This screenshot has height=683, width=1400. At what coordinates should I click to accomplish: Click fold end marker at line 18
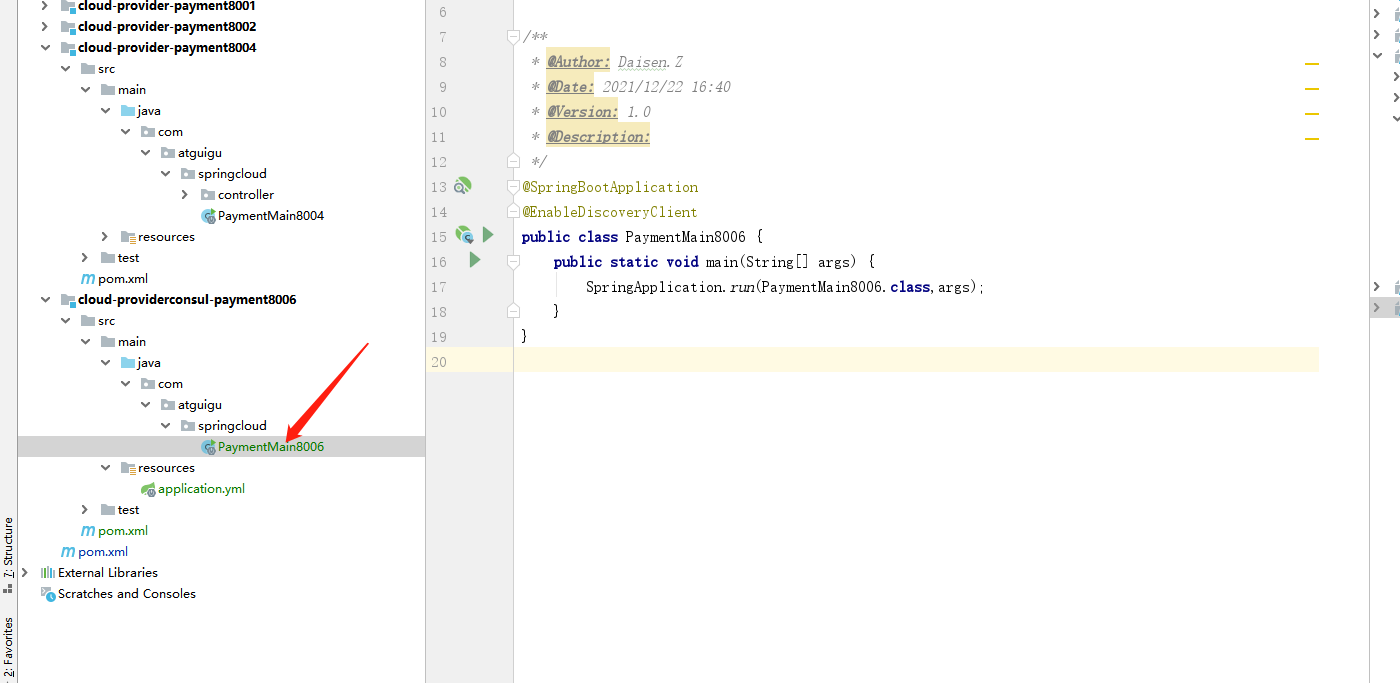point(513,311)
